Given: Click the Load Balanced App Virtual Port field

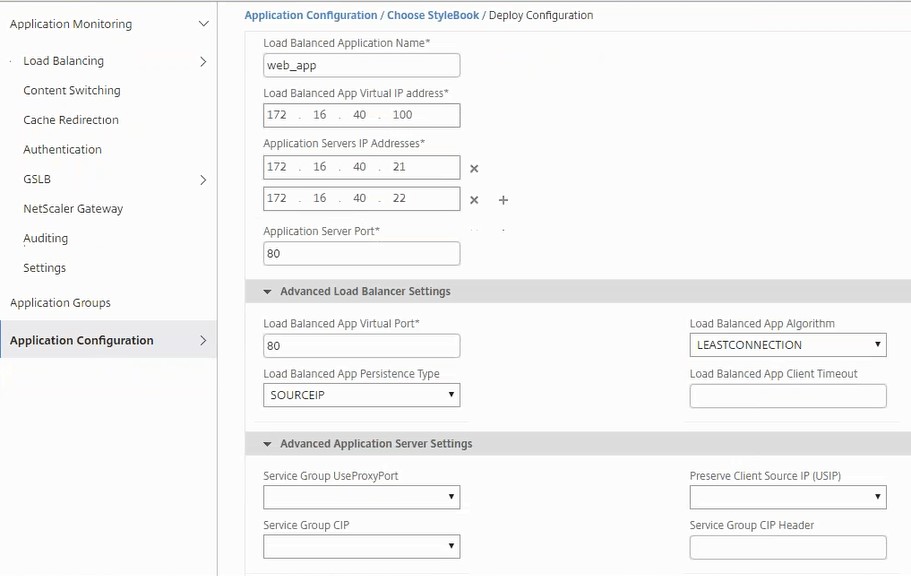Looking at the screenshot, I should pyautogui.click(x=361, y=346).
